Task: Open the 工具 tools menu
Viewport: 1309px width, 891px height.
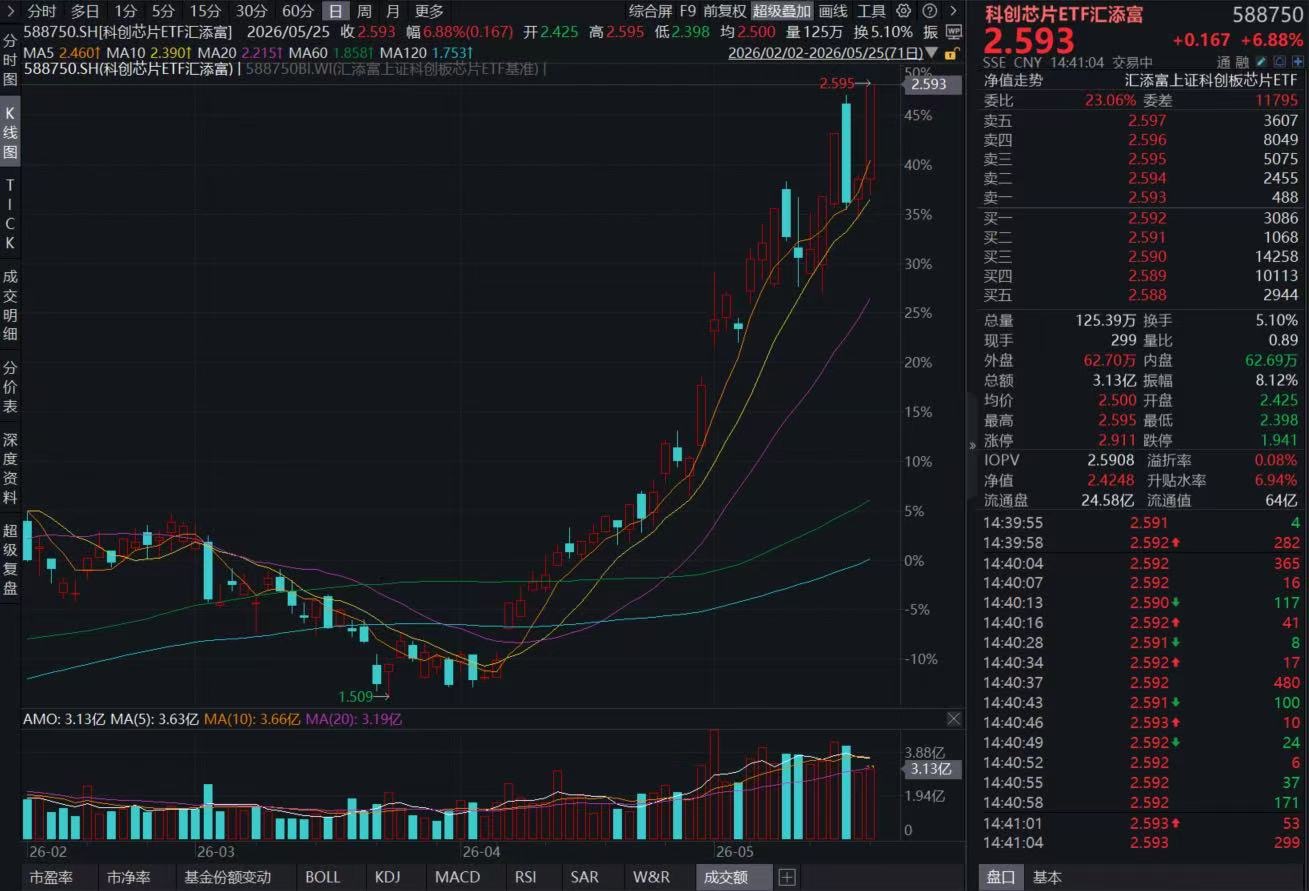Action: pos(872,11)
